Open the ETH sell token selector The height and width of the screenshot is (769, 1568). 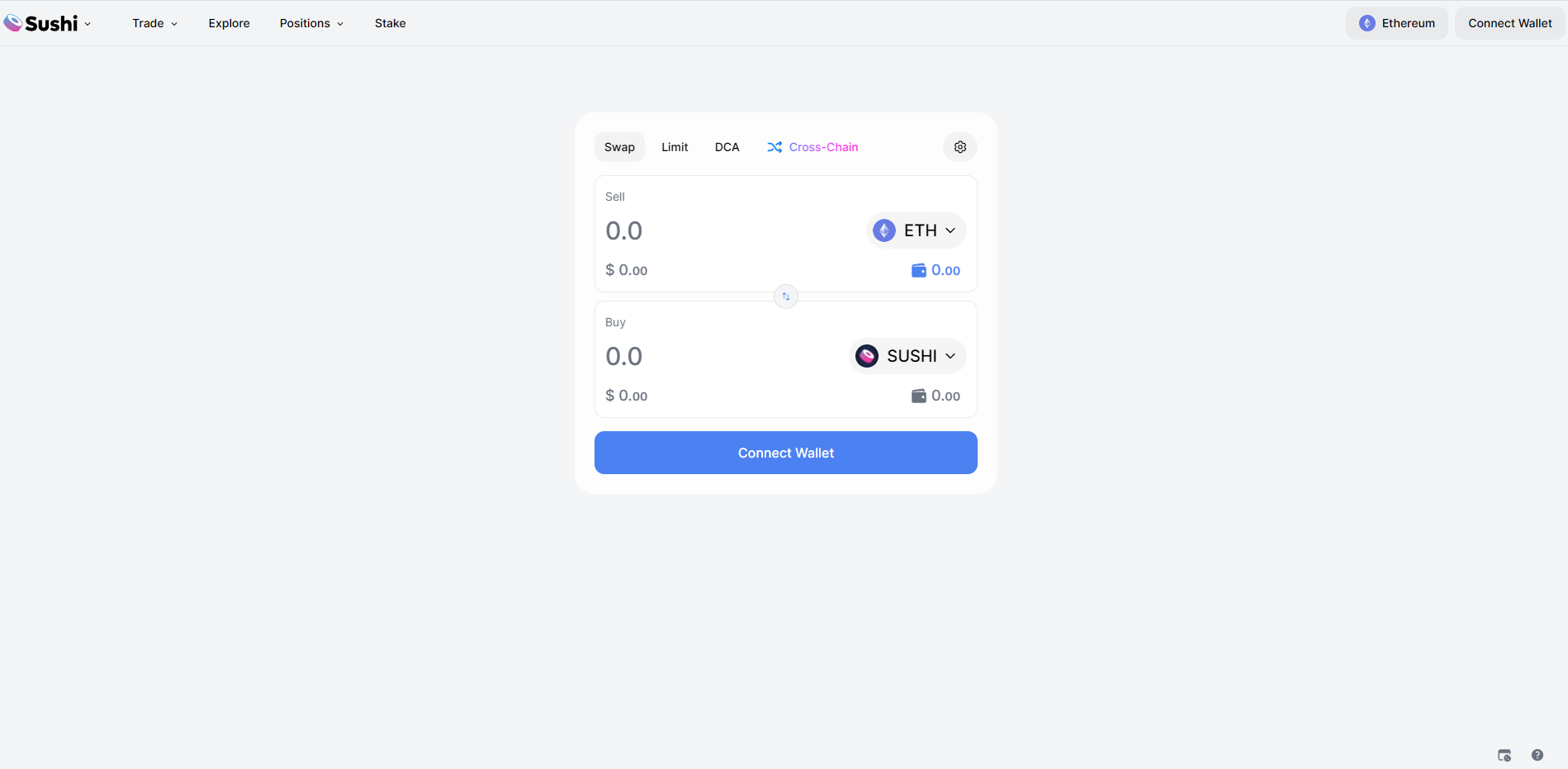click(916, 230)
